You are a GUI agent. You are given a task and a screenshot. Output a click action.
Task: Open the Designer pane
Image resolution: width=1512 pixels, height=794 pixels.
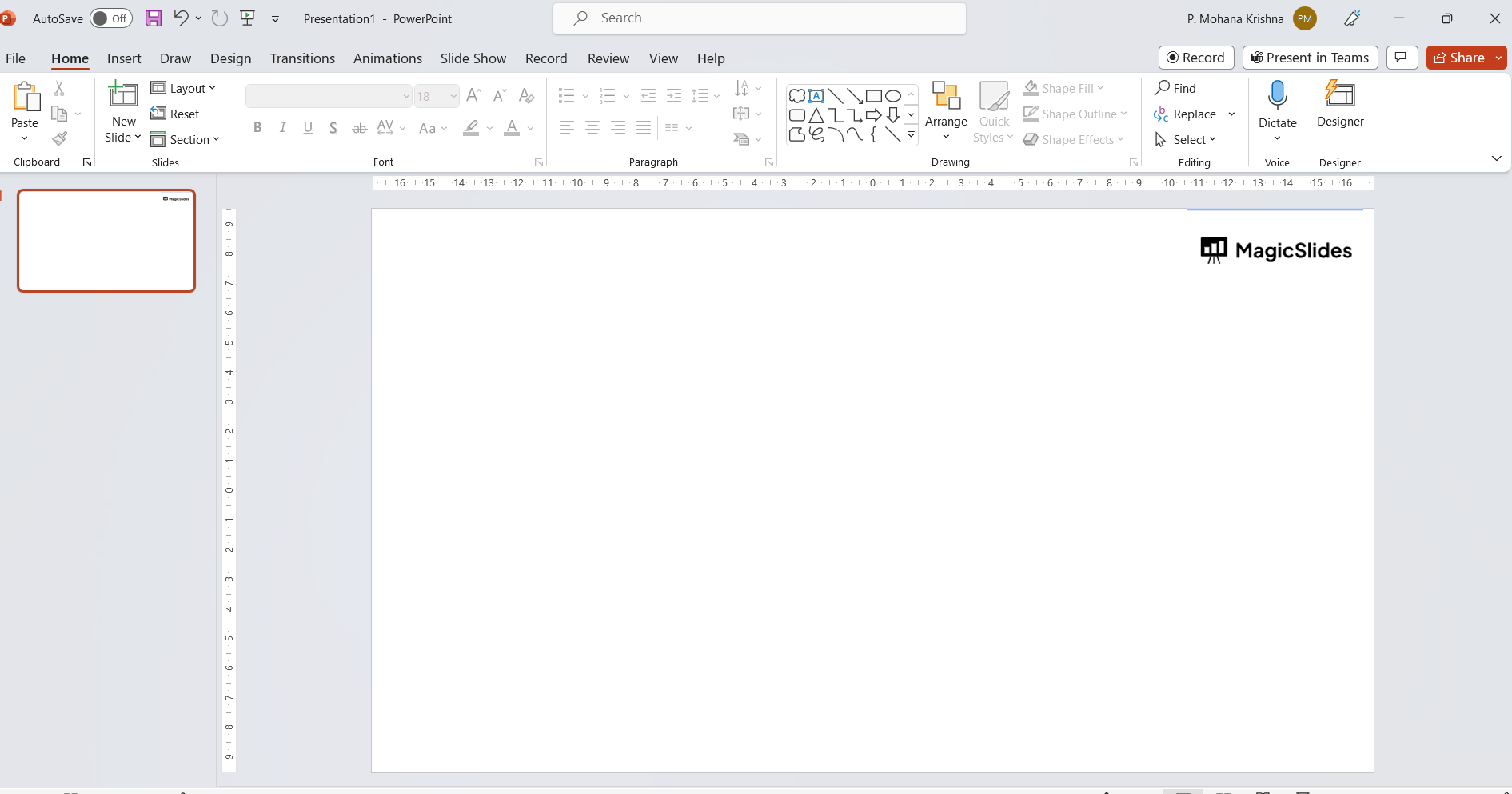click(1340, 104)
